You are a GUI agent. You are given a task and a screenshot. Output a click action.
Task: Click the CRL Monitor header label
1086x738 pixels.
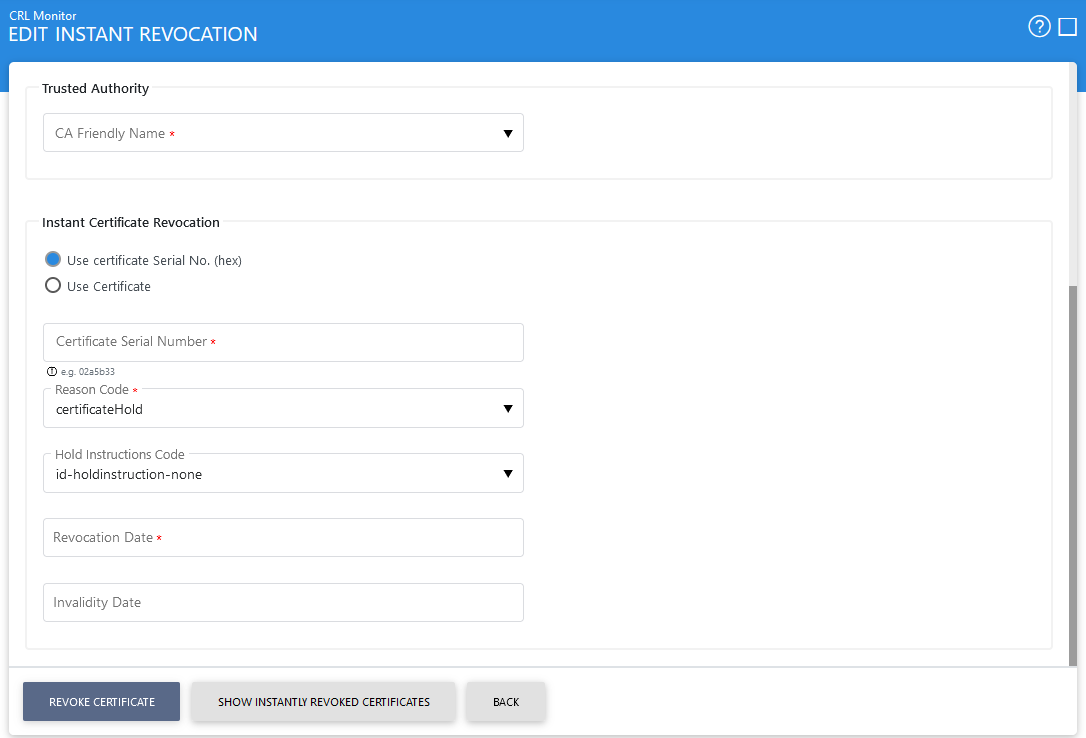tap(43, 15)
